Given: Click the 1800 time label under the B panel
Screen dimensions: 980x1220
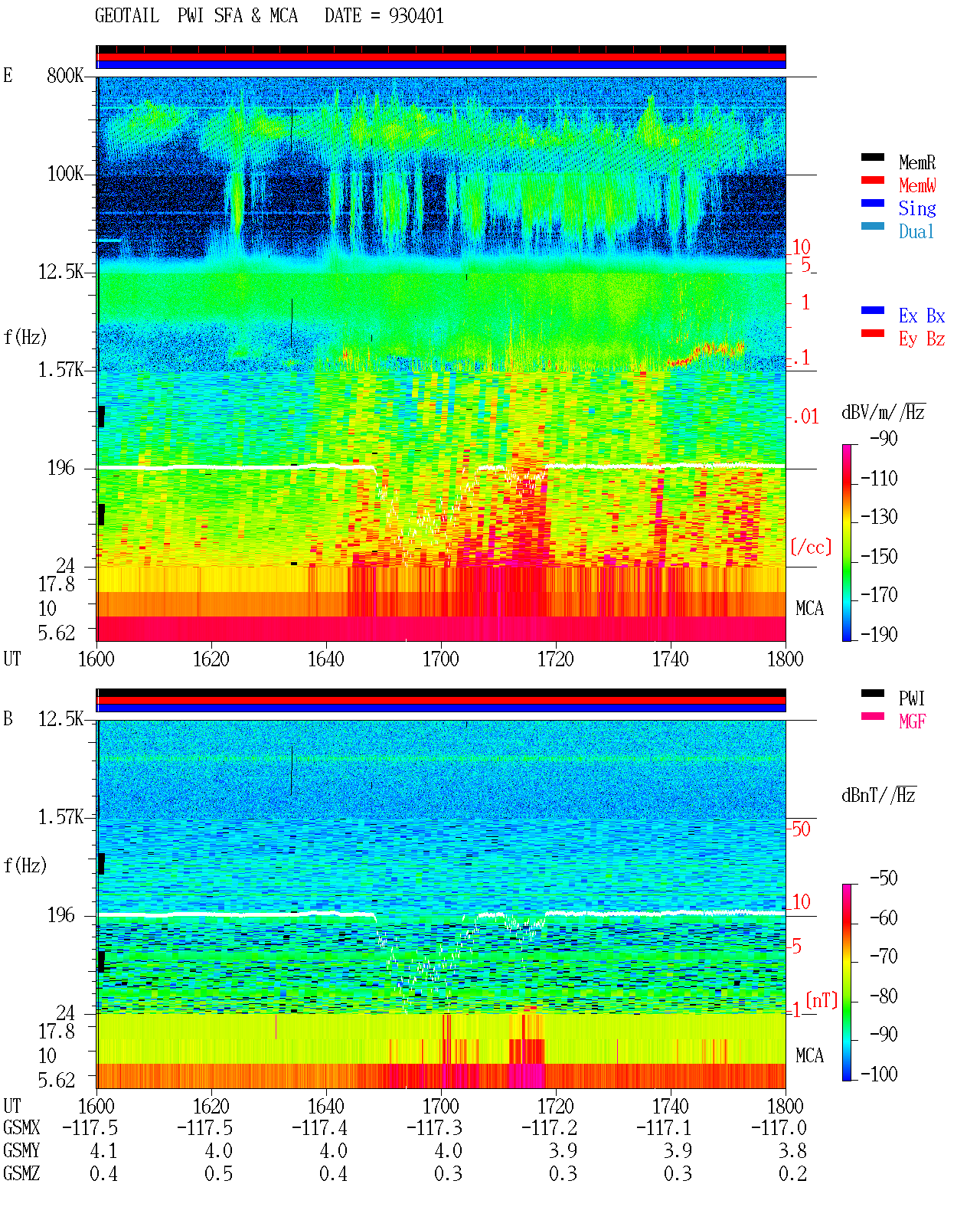Looking at the screenshot, I should tap(785, 1107).
